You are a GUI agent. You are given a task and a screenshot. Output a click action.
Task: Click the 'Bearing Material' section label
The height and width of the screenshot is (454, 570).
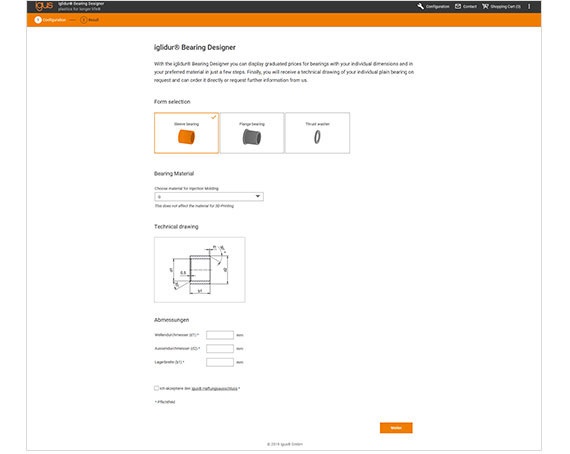point(174,174)
